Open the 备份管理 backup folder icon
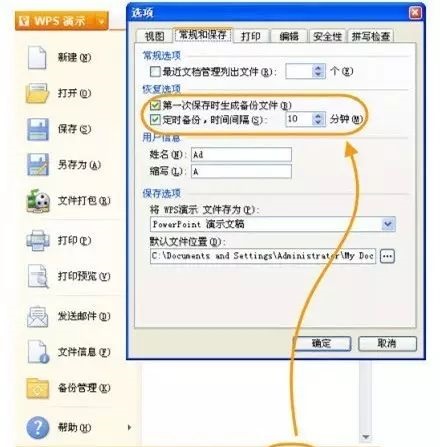Viewport: 440px width, 447px height. coord(38,388)
